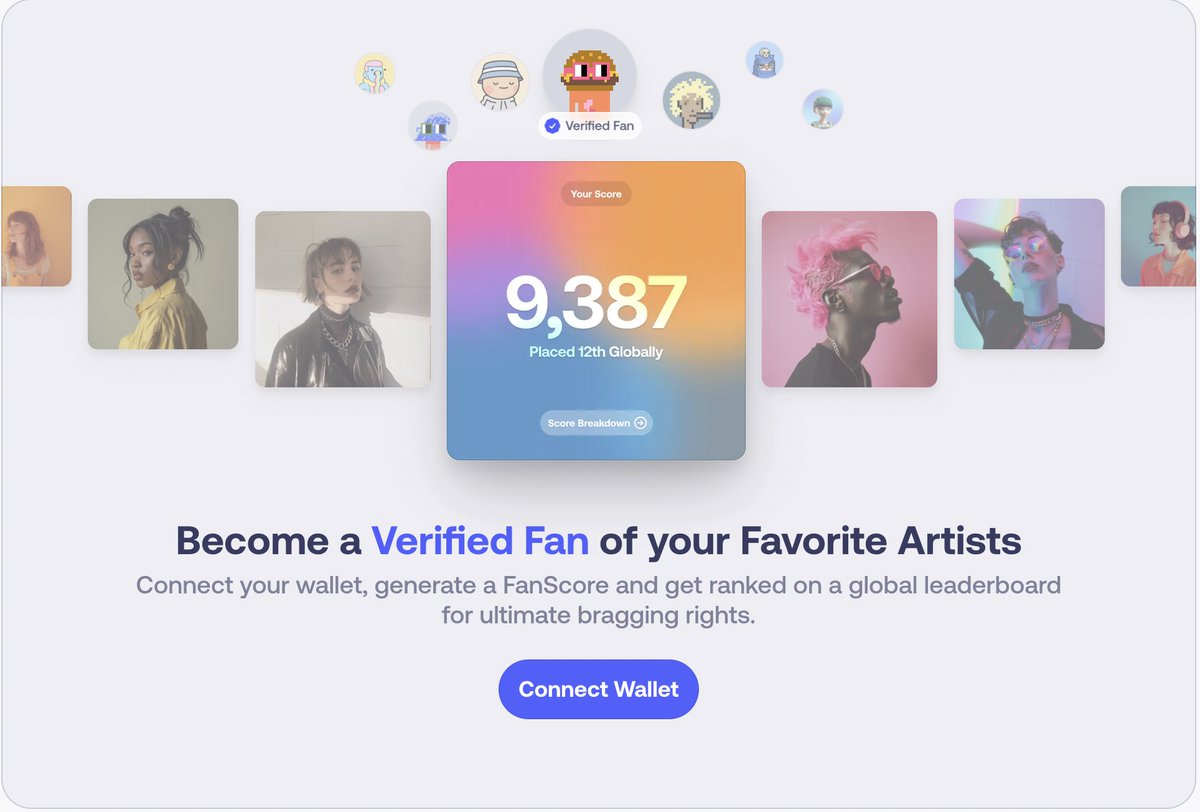Select the small skull-face avatar on blue circle
The width and height of the screenshot is (1200, 812).
click(x=764, y=59)
